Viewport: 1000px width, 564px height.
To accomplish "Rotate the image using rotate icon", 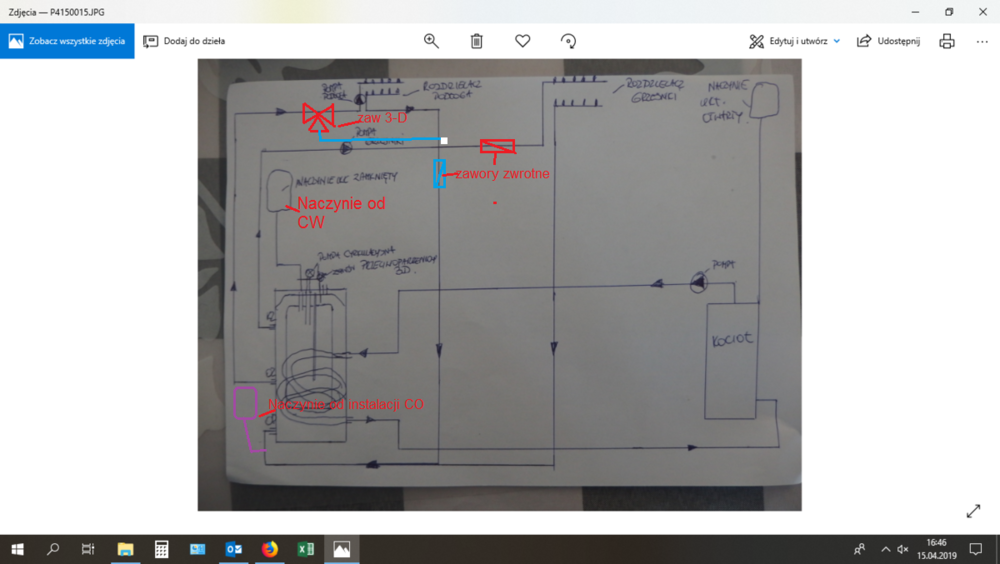I will [x=568, y=41].
